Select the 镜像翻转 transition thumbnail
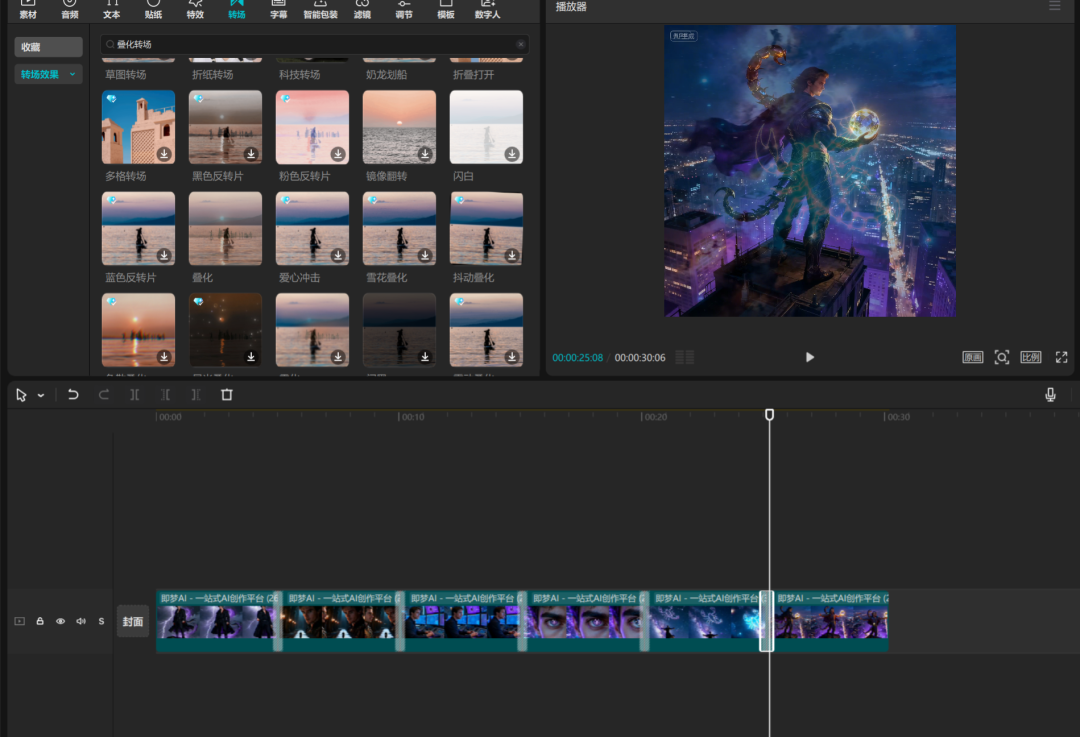Screen dimensions: 1080x737 point(399,127)
